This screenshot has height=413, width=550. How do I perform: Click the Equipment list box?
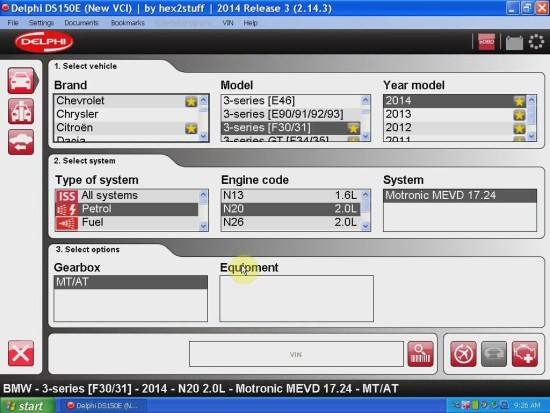point(296,298)
